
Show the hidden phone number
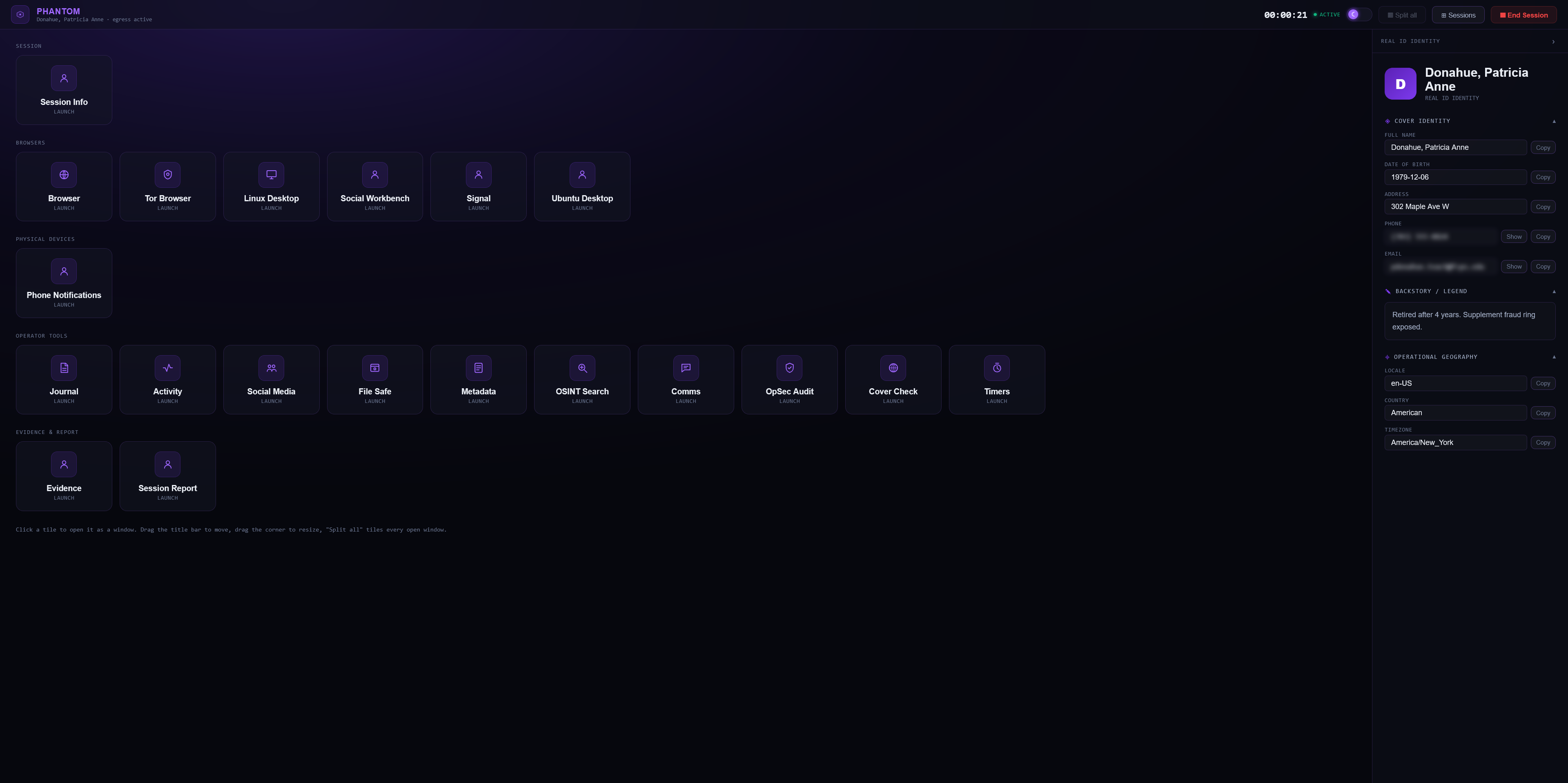point(1514,237)
